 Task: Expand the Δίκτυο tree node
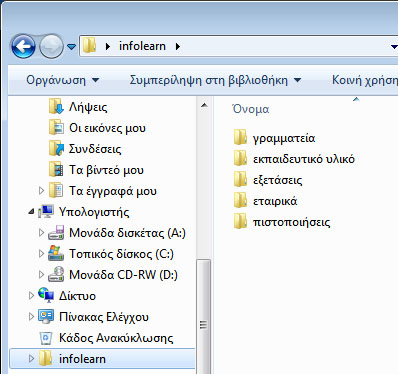click(x=31, y=296)
